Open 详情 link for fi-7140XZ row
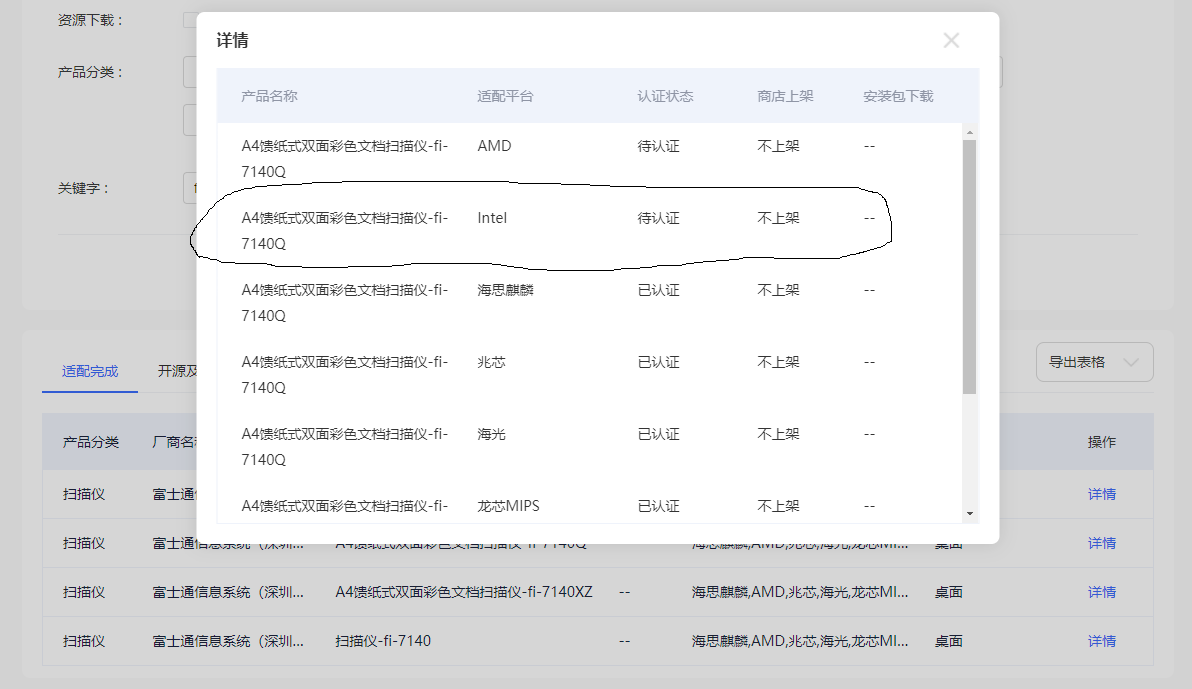Image resolution: width=1192 pixels, height=689 pixels. [1102, 592]
